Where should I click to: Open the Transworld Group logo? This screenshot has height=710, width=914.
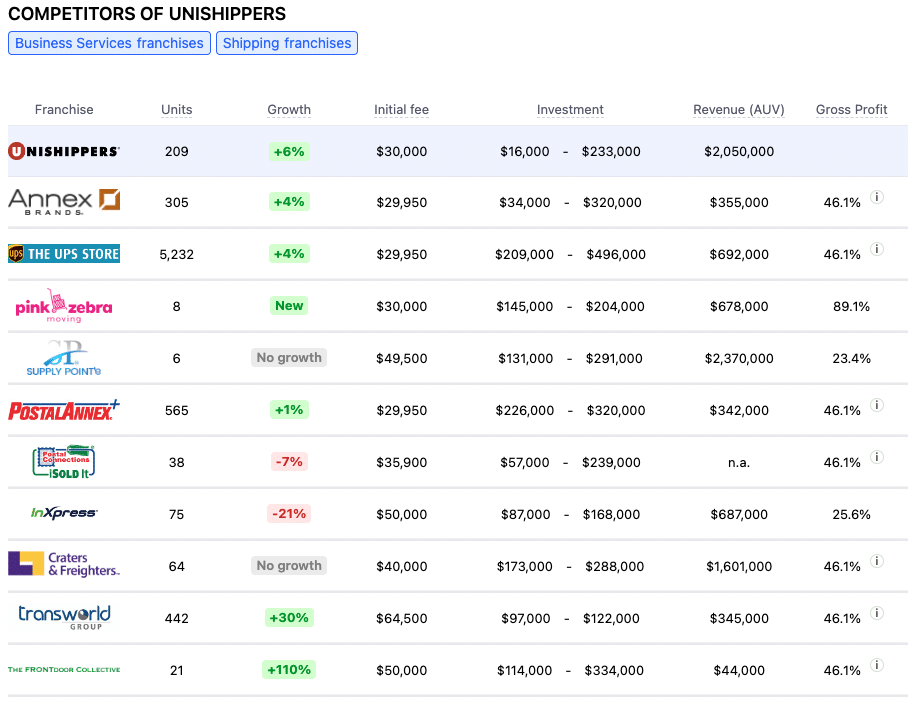click(64, 617)
